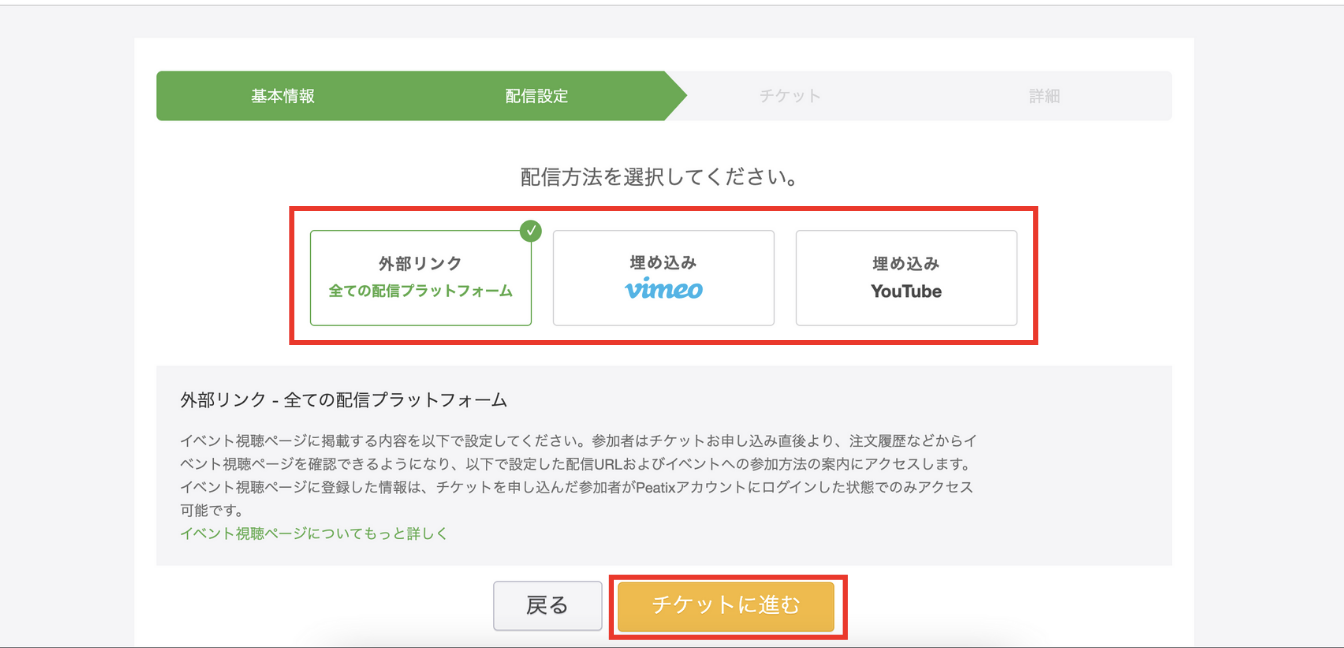Click the green checkmark badge on 外部リンク card

pos(531,231)
